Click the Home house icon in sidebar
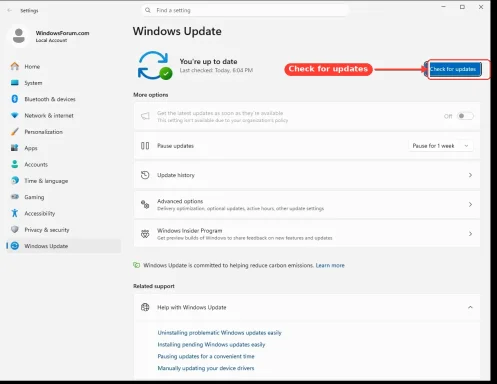Screen dimensions: 497x384 coord(15,66)
